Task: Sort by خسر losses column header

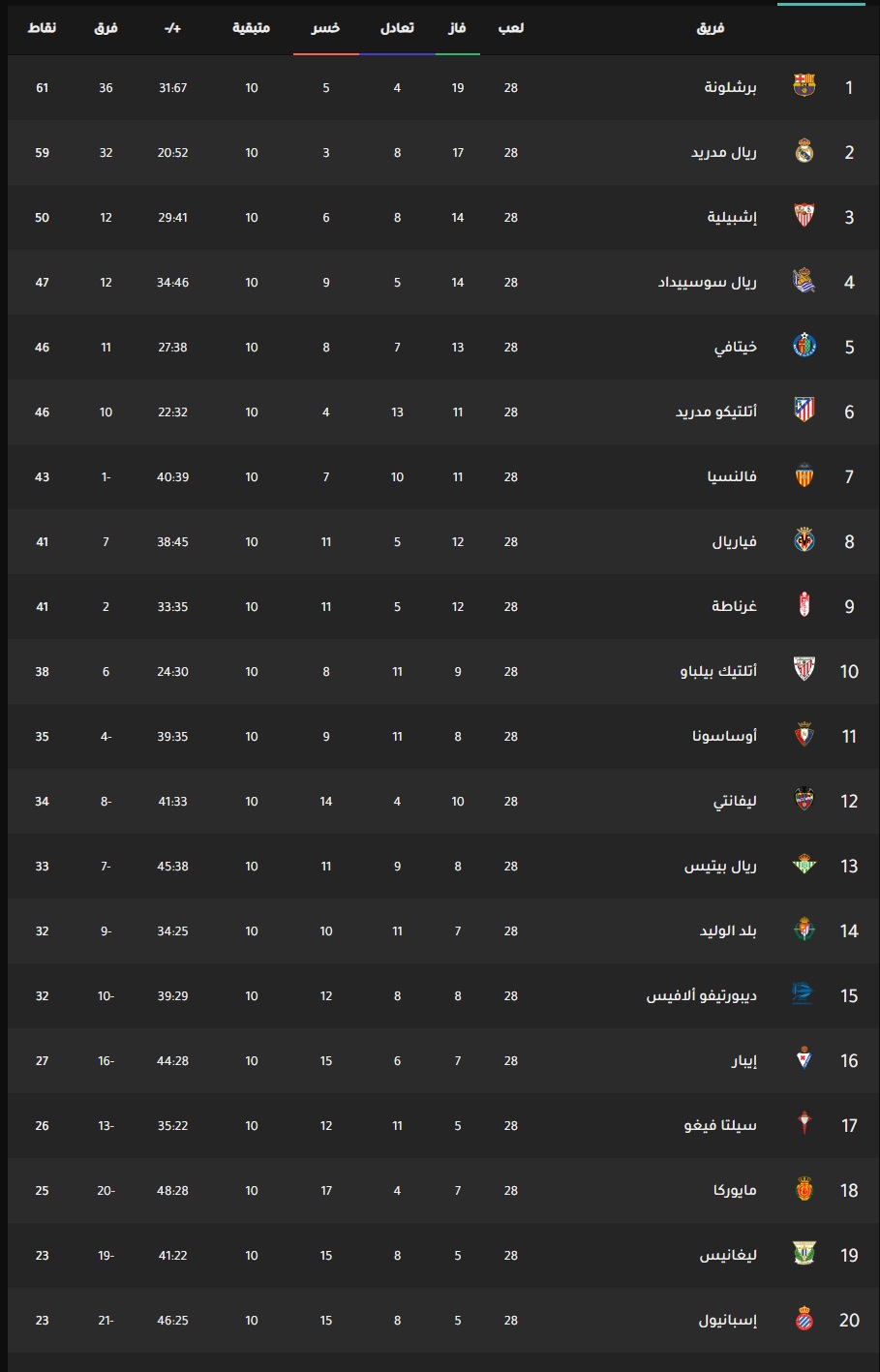Action: (x=325, y=28)
